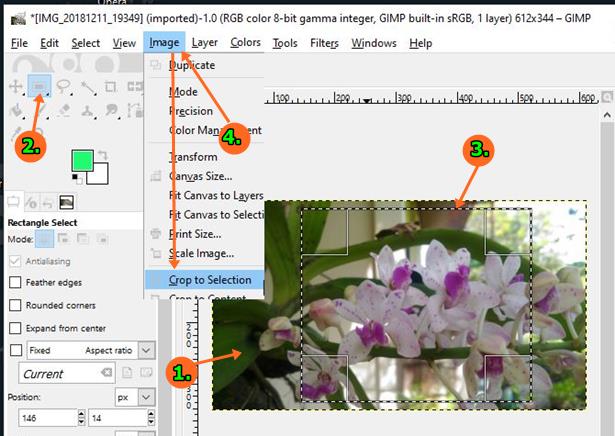This screenshot has height=436, width=615.
Task: Open the Tool Options tab
Action: click(x=14, y=202)
